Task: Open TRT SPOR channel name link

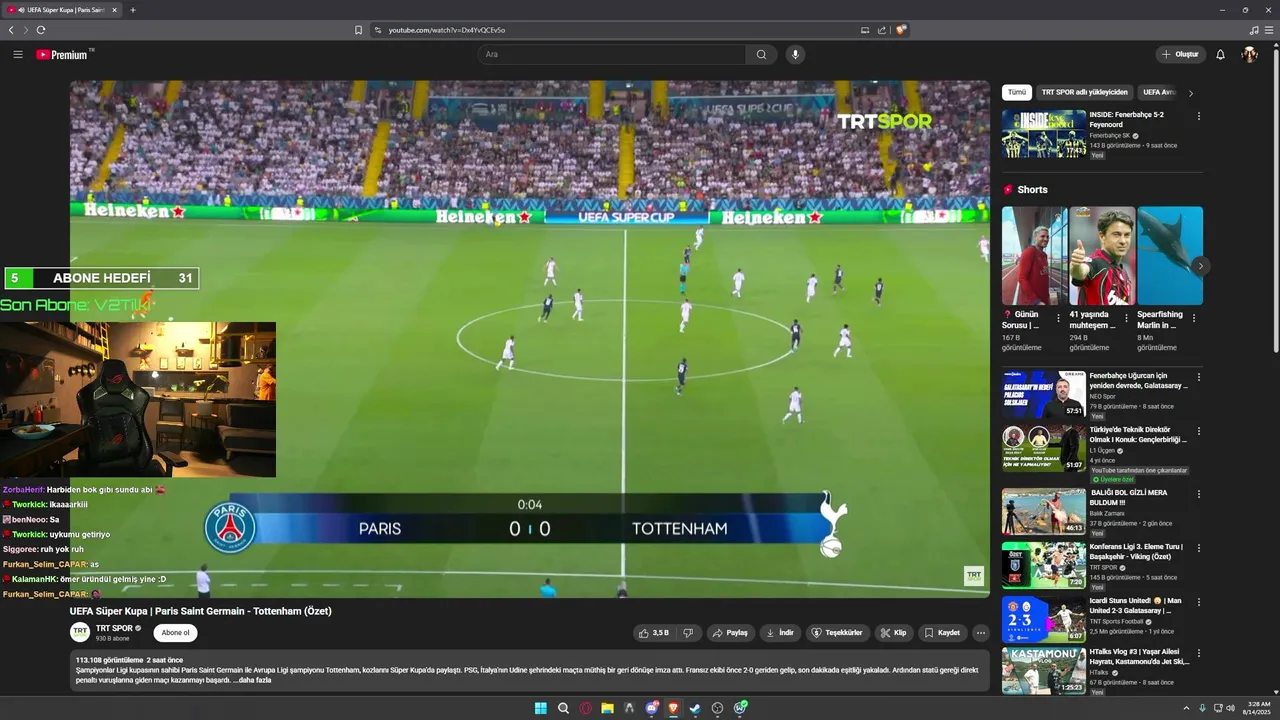Action: (114, 628)
